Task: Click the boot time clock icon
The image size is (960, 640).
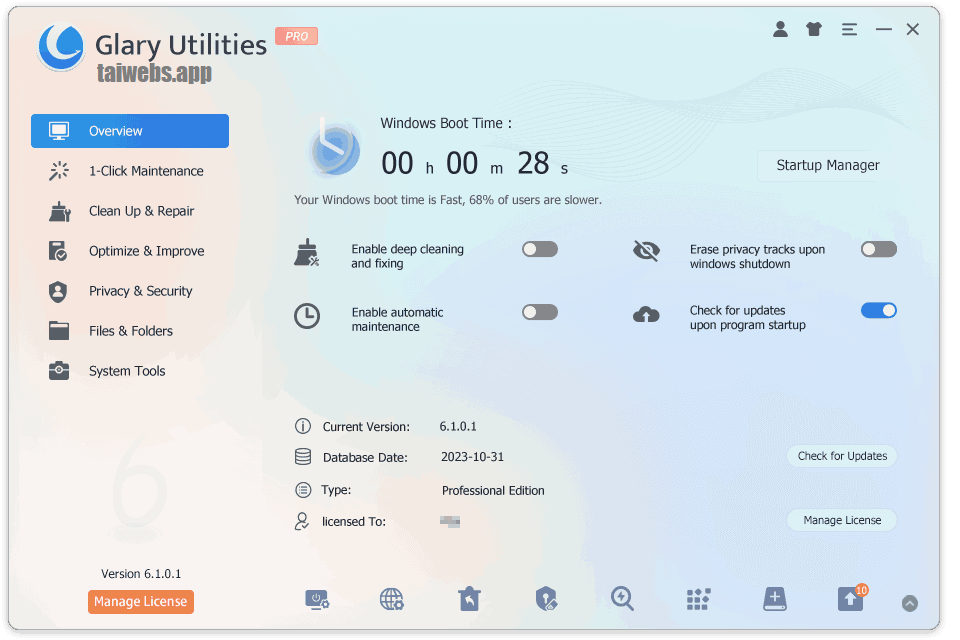Action: (x=334, y=149)
